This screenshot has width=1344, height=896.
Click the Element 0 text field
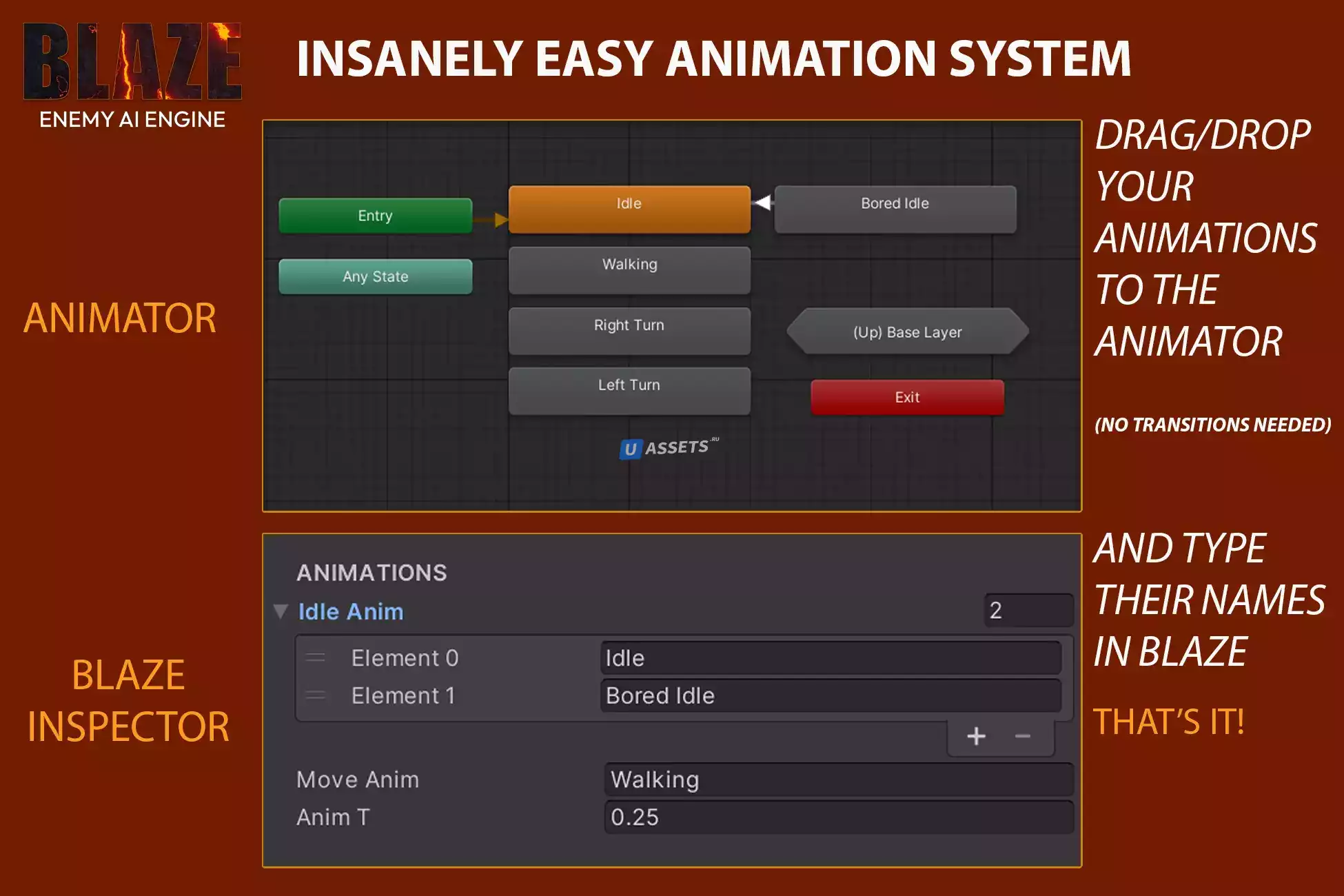[x=830, y=658]
